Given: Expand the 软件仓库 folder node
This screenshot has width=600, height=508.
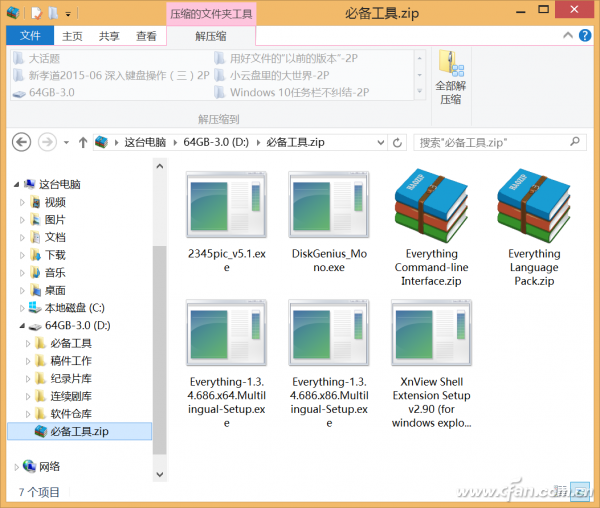Looking at the screenshot, I should (28, 414).
